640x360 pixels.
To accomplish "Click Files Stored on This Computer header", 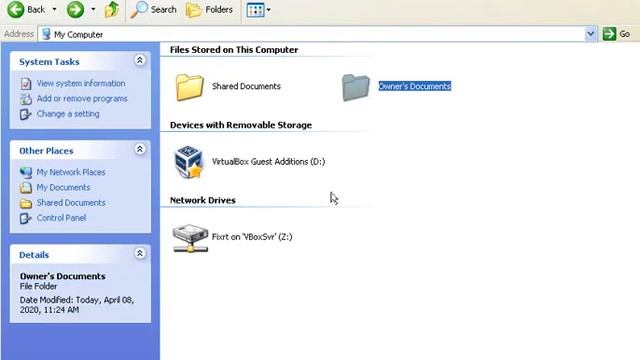I will coord(234,50).
